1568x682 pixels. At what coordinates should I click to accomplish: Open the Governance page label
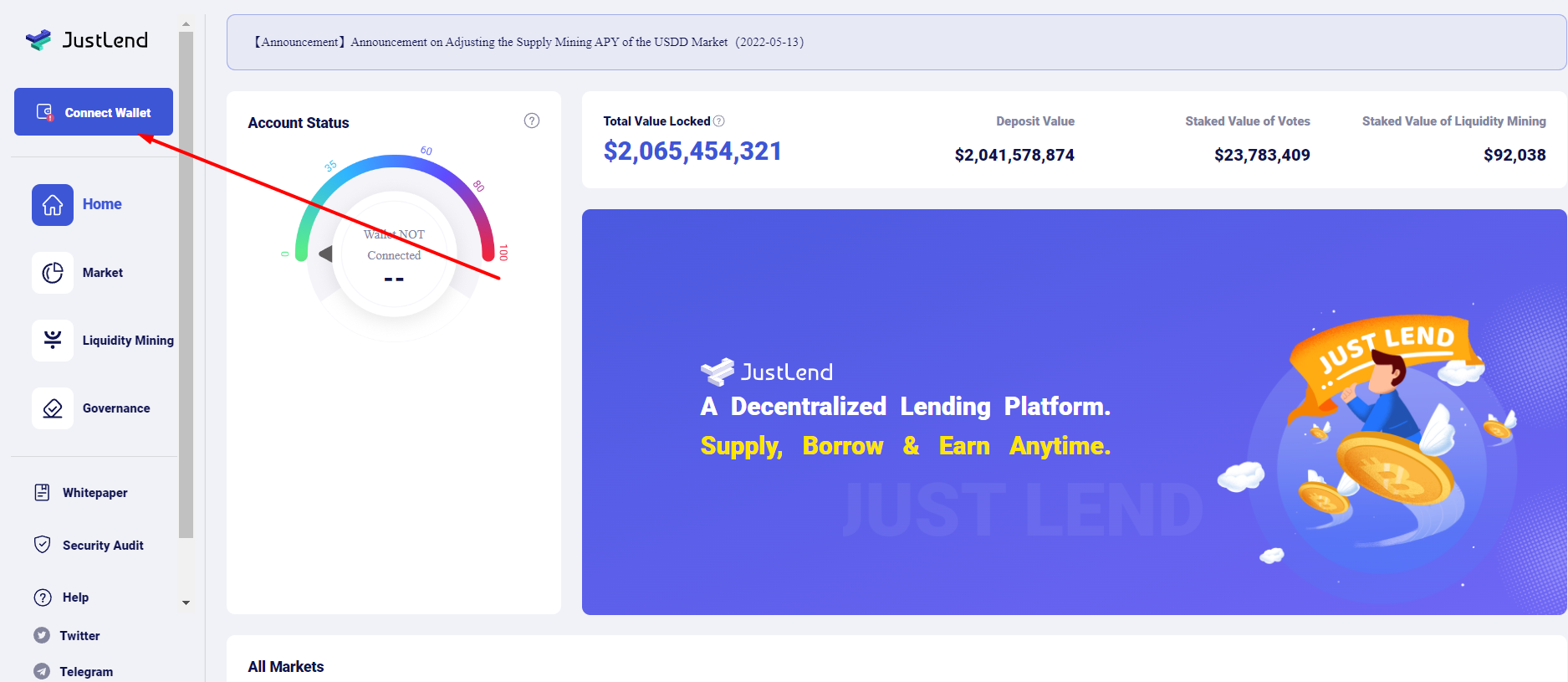click(116, 408)
